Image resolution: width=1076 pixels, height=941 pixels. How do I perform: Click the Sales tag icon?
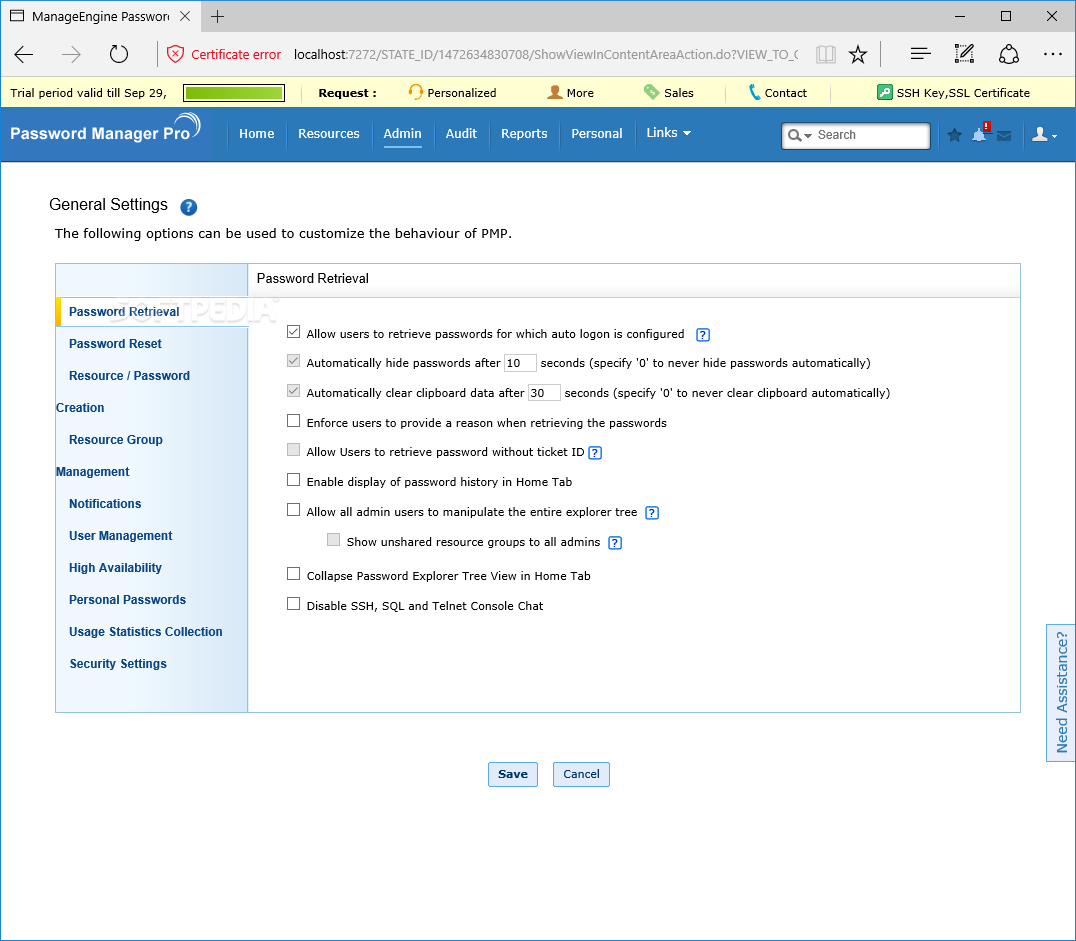click(x=651, y=92)
